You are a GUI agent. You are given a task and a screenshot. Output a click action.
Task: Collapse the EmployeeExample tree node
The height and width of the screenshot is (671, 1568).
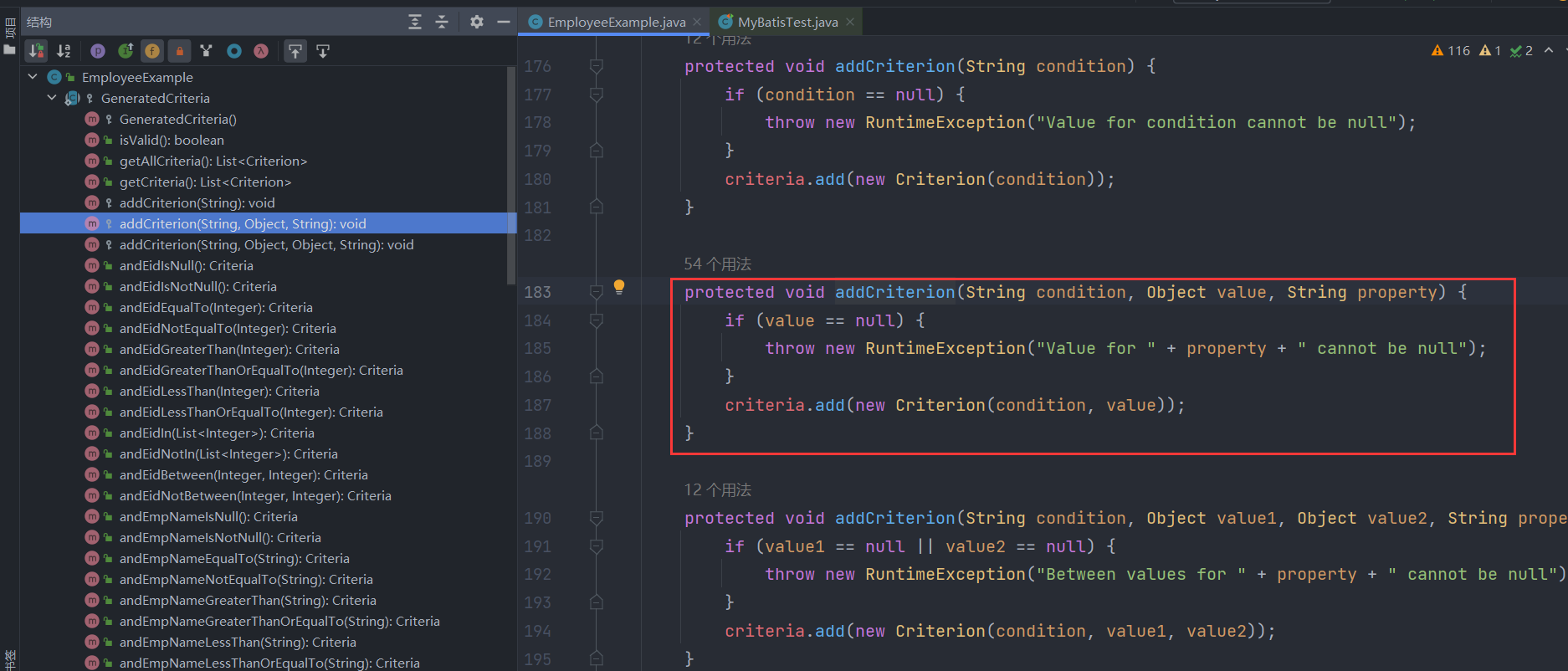pos(33,77)
